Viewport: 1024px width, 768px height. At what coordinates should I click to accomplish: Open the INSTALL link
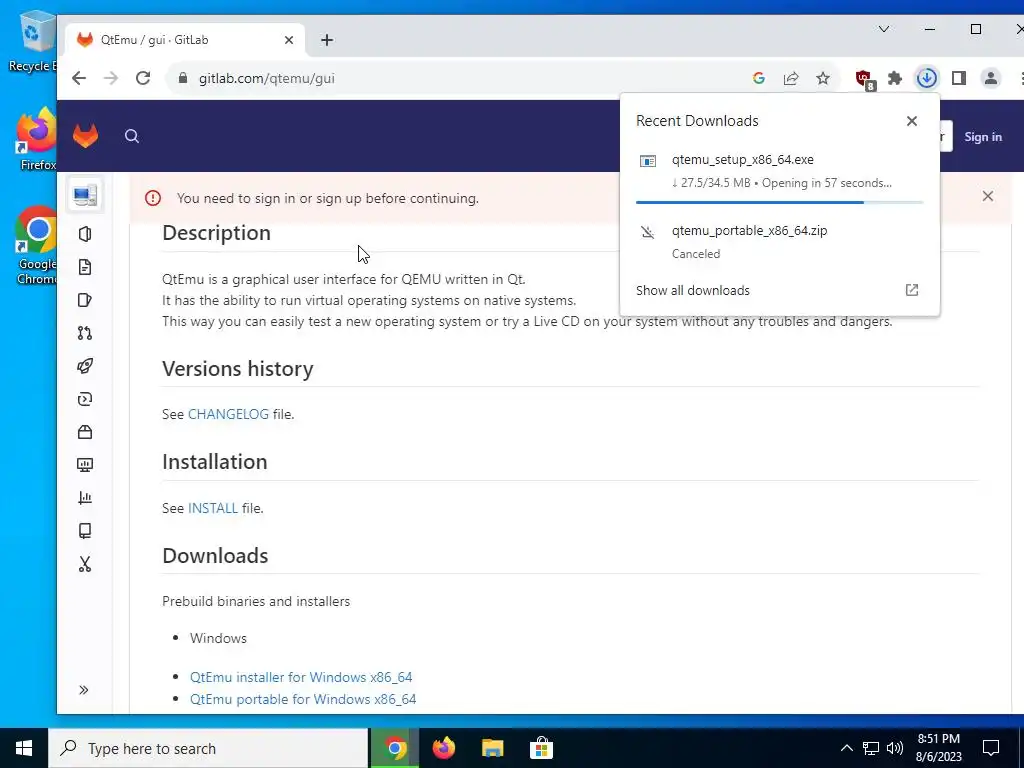(x=213, y=508)
